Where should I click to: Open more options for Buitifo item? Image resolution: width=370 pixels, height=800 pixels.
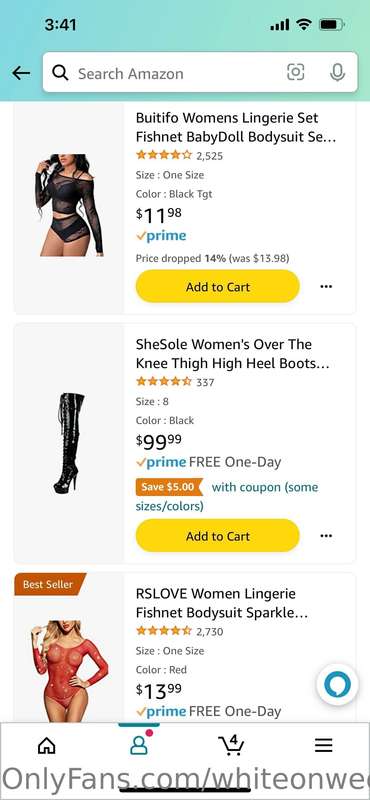tap(326, 287)
